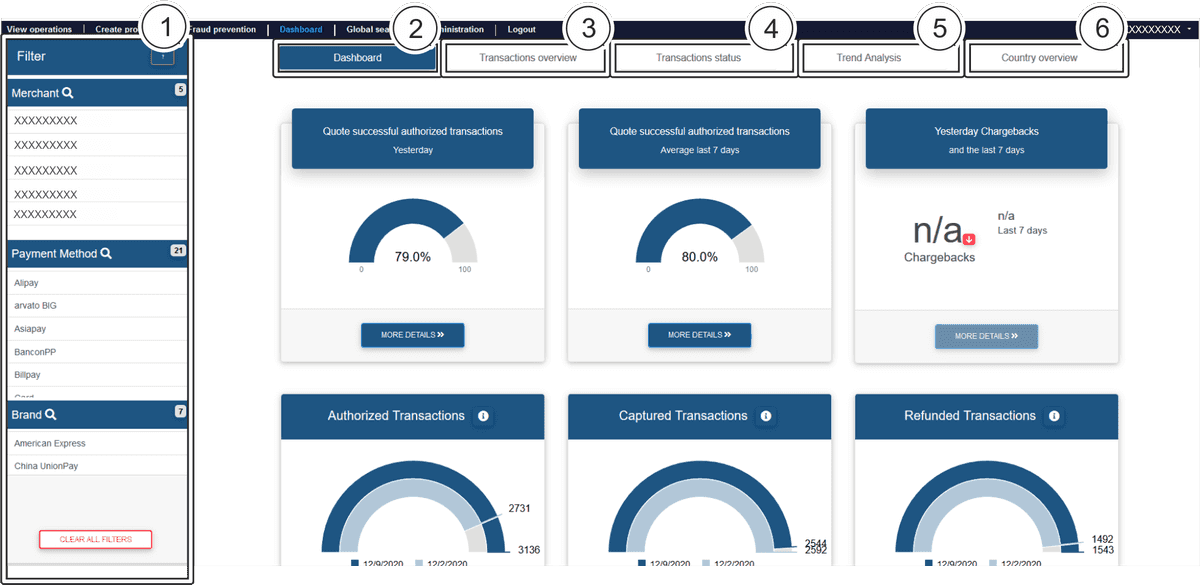Collapse the Filter panel with its arrow button
Screen dimensions: 1200x585
(162, 58)
